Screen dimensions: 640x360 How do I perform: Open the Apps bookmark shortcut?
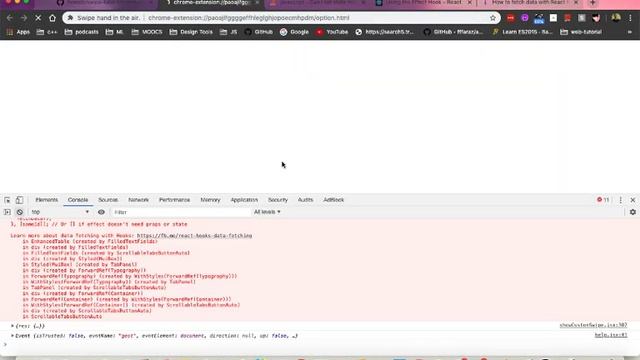(x=18, y=32)
